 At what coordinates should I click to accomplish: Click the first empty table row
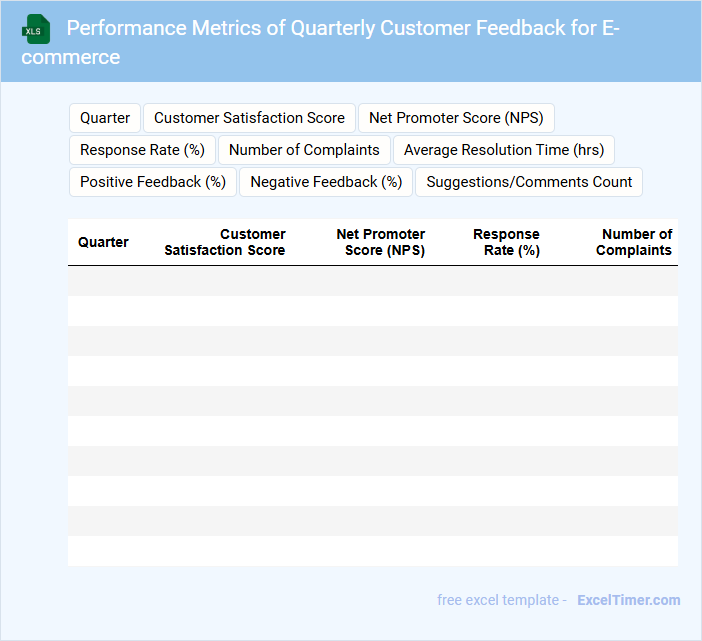tap(372, 281)
